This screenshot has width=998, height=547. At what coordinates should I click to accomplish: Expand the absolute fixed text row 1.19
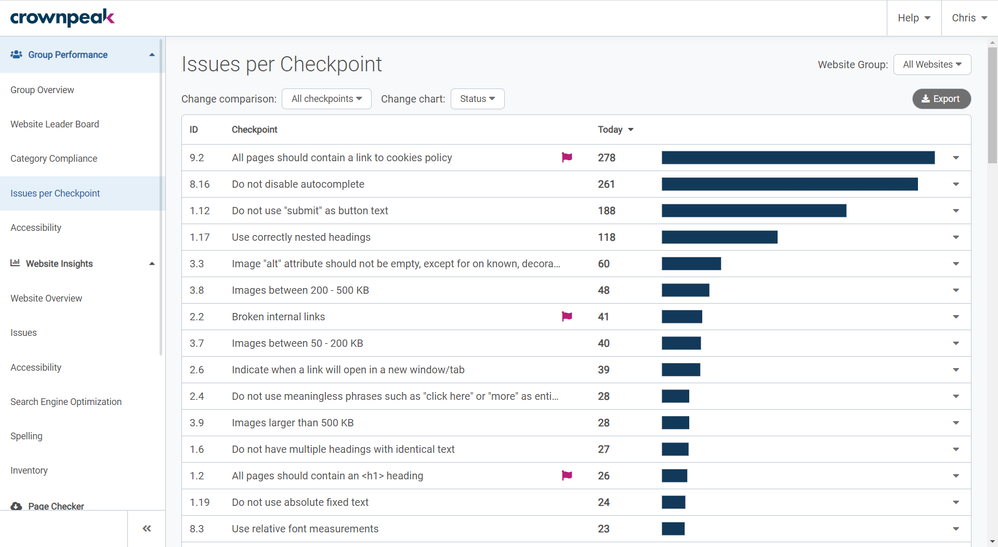[956, 502]
